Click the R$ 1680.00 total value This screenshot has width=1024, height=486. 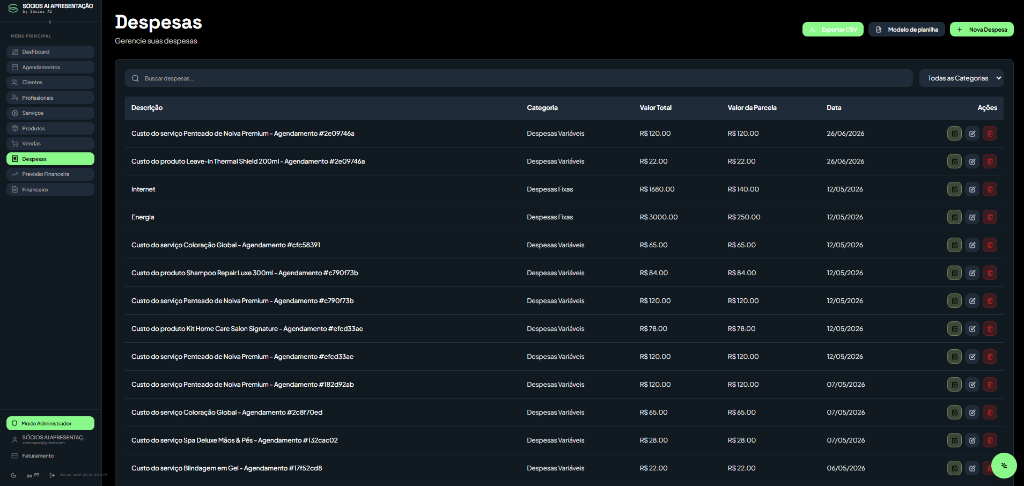coord(657,189)
